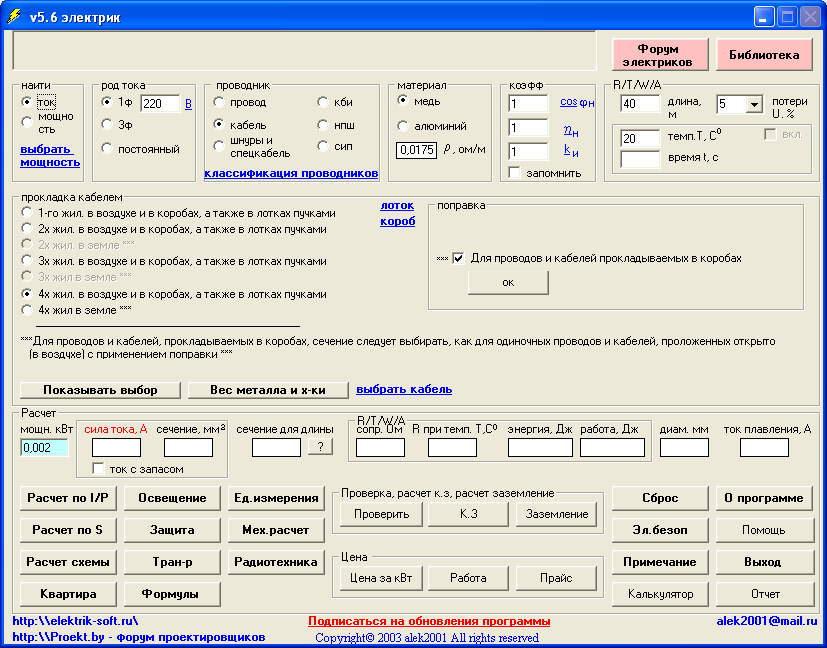827x648 pixels.
Task: Enable the 'запомнить' checkbox
Action: (515, 173)
